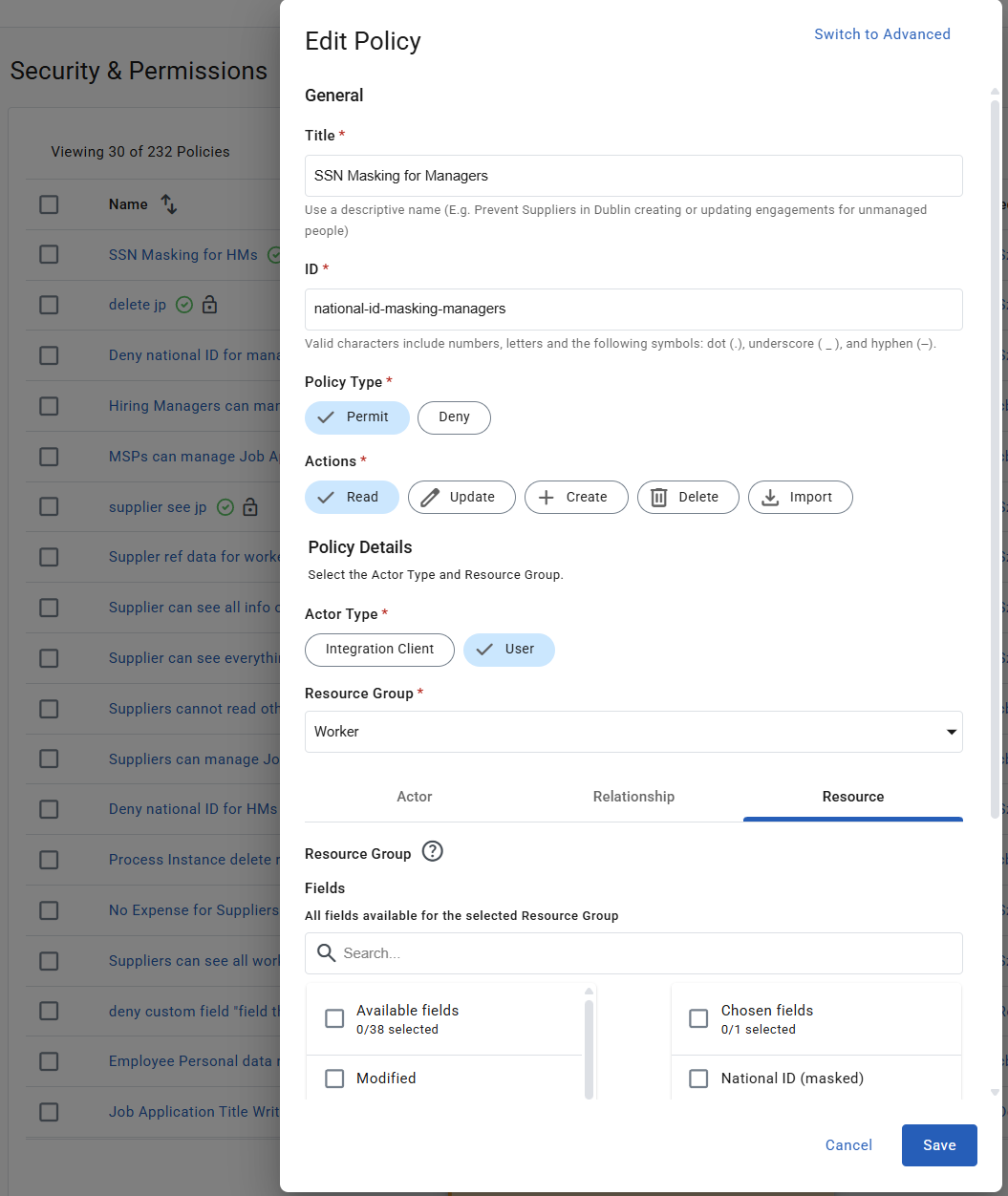Open the supplier see jp policy link
Screen dimensions: 1008x1196
(158, 507)
